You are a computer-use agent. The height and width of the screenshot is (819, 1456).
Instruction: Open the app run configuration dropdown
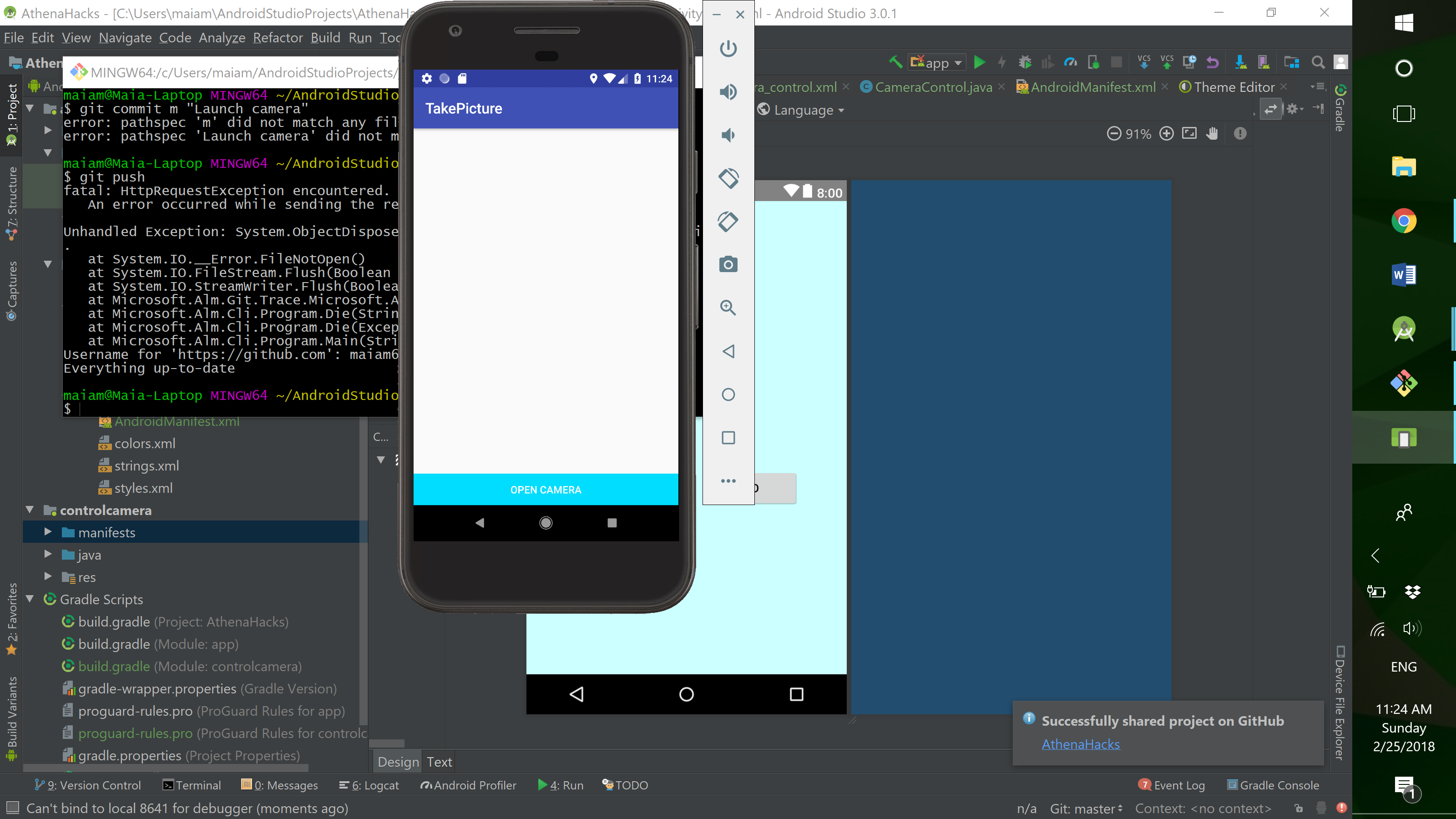coord(936,62)
